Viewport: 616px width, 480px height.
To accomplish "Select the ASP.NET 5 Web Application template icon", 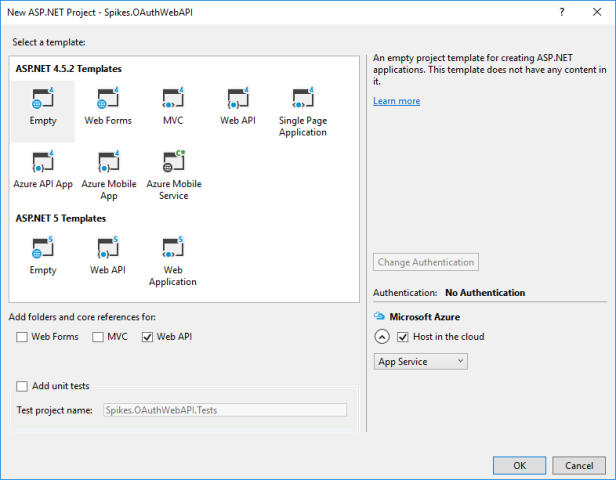I will [173, 247].
